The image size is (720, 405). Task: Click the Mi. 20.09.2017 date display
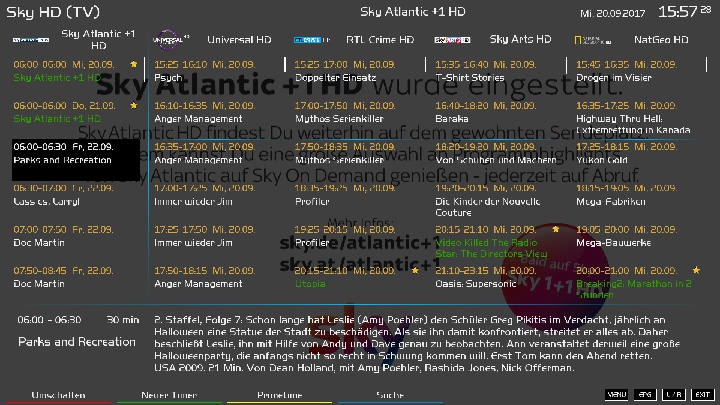pyautogui.click(x=612, y=13)
